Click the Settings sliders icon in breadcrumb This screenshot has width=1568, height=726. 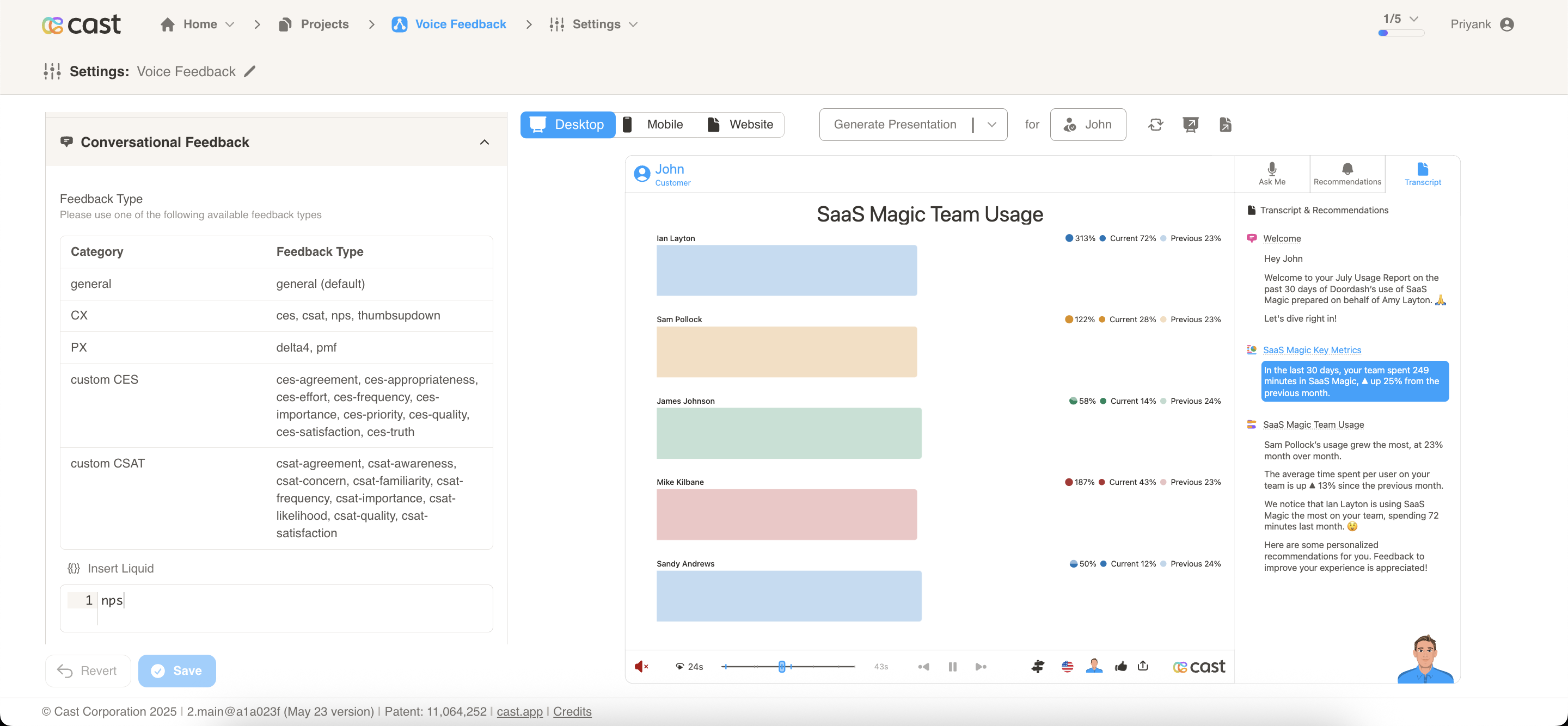pyautogui.click(x=556, y=24)
